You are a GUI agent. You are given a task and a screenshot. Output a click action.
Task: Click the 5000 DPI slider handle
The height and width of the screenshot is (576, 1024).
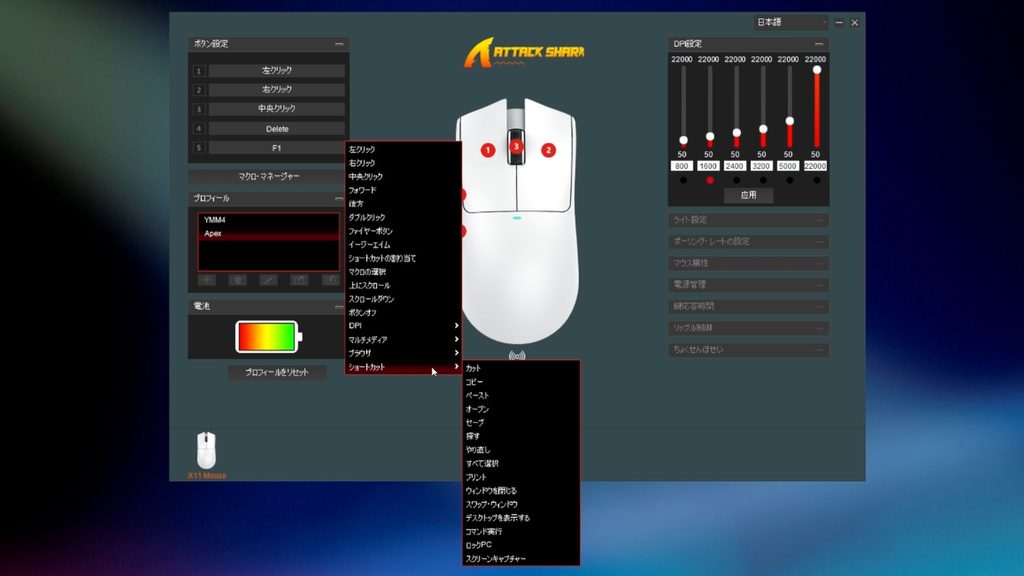(790, 121)
